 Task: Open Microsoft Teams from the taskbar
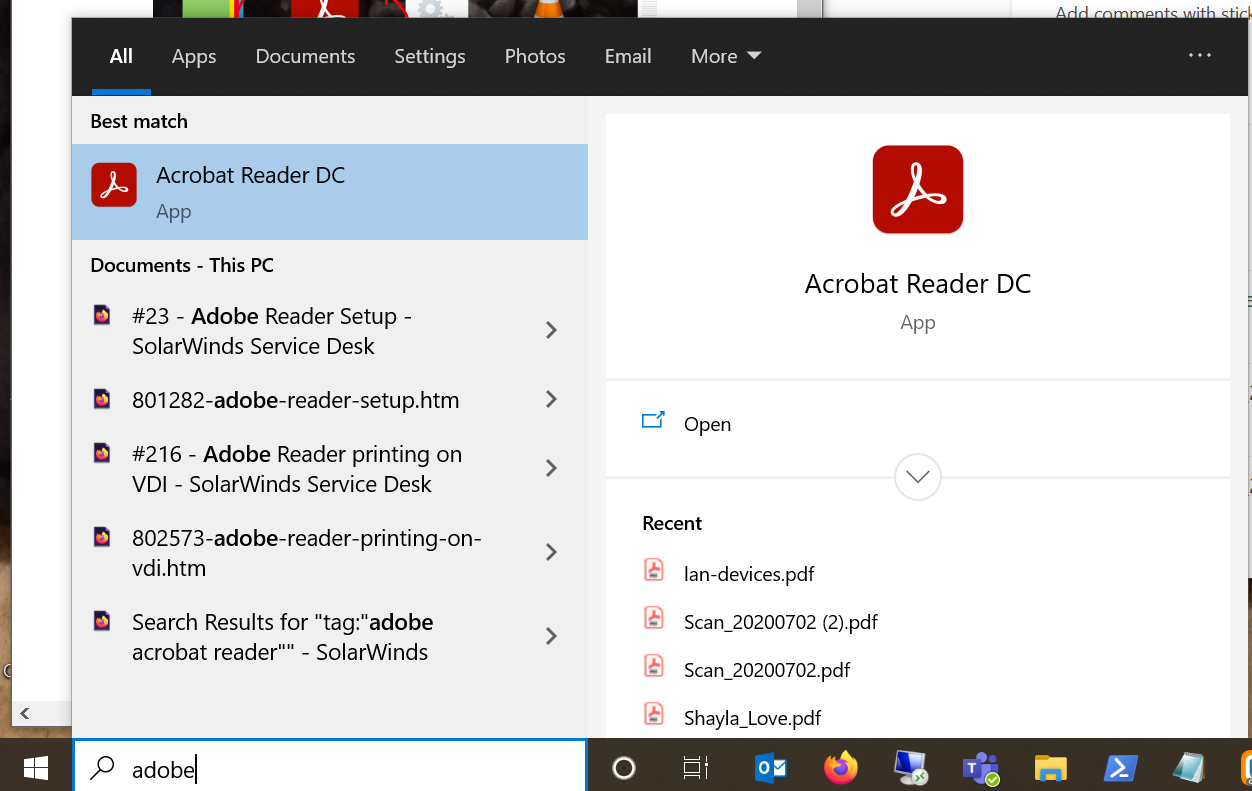(x=981, y=767)
